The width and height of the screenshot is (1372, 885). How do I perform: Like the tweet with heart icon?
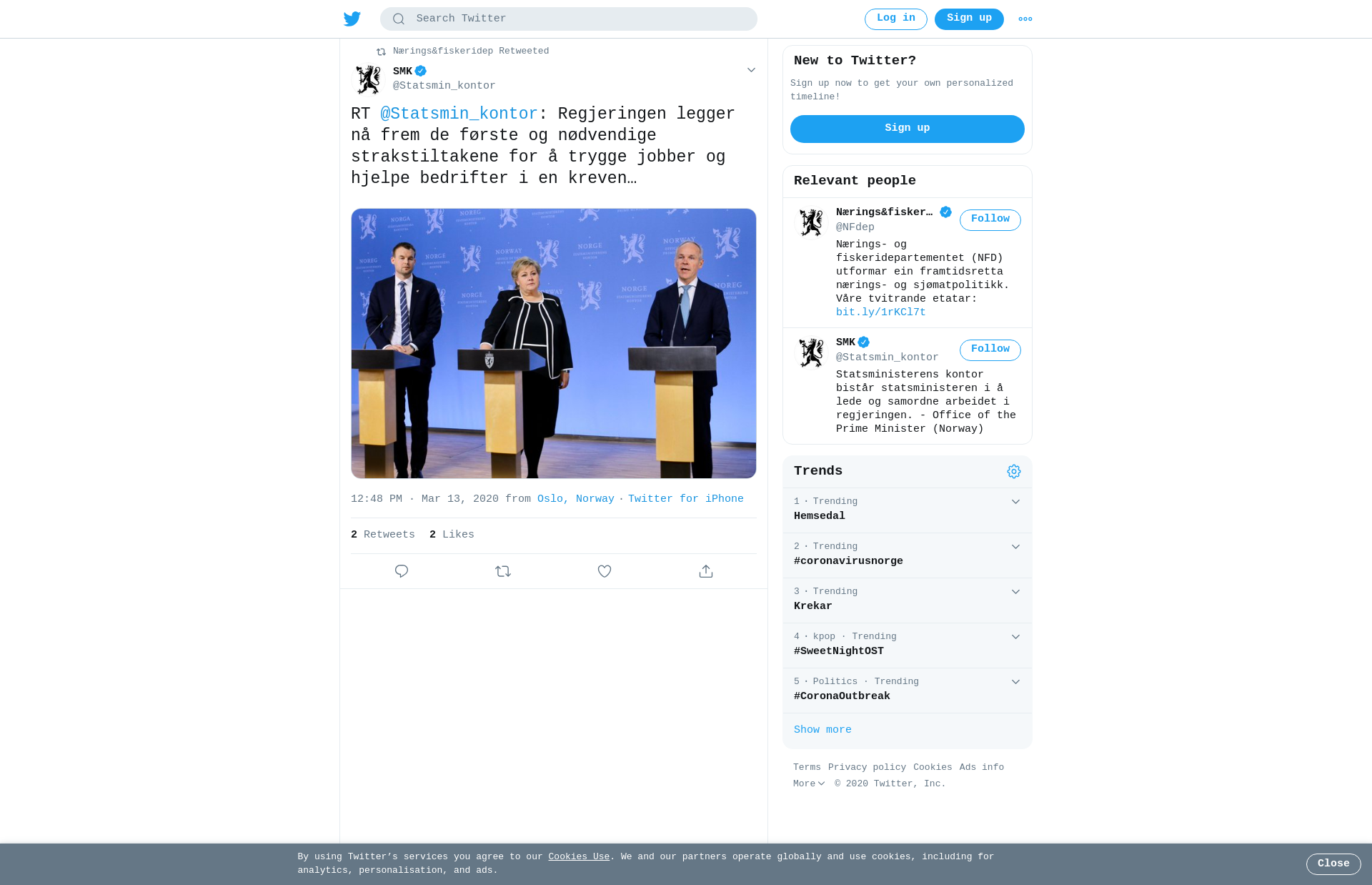coord(605,571)
